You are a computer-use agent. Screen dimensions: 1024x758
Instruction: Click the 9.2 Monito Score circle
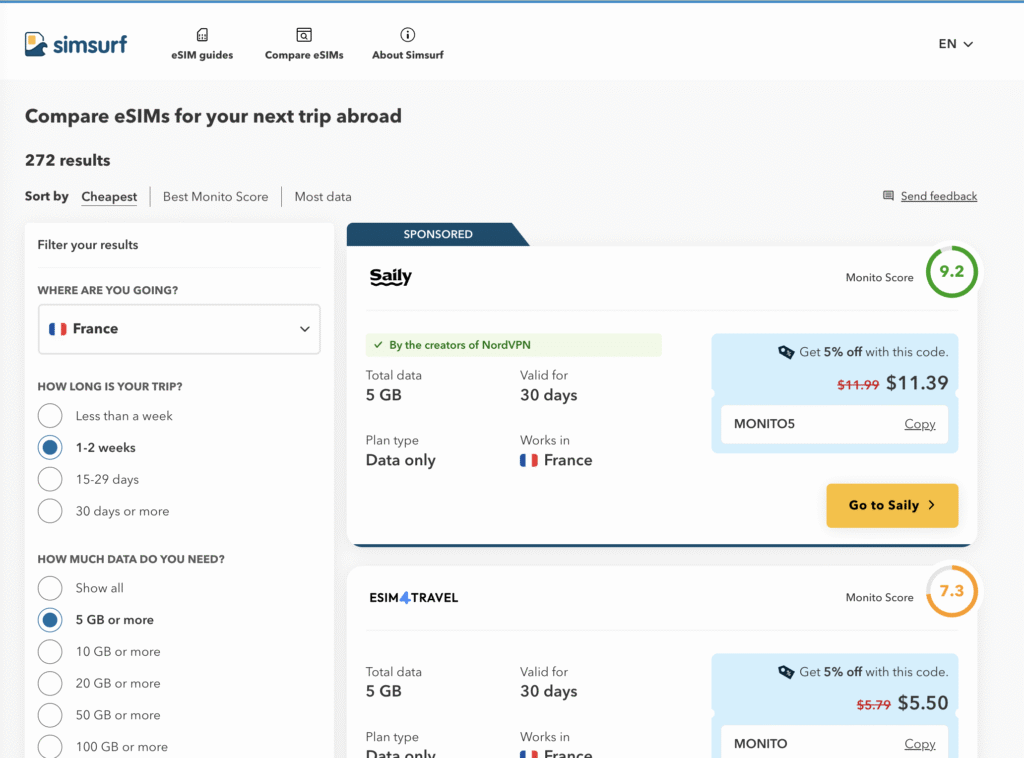[x=952, y=272]
